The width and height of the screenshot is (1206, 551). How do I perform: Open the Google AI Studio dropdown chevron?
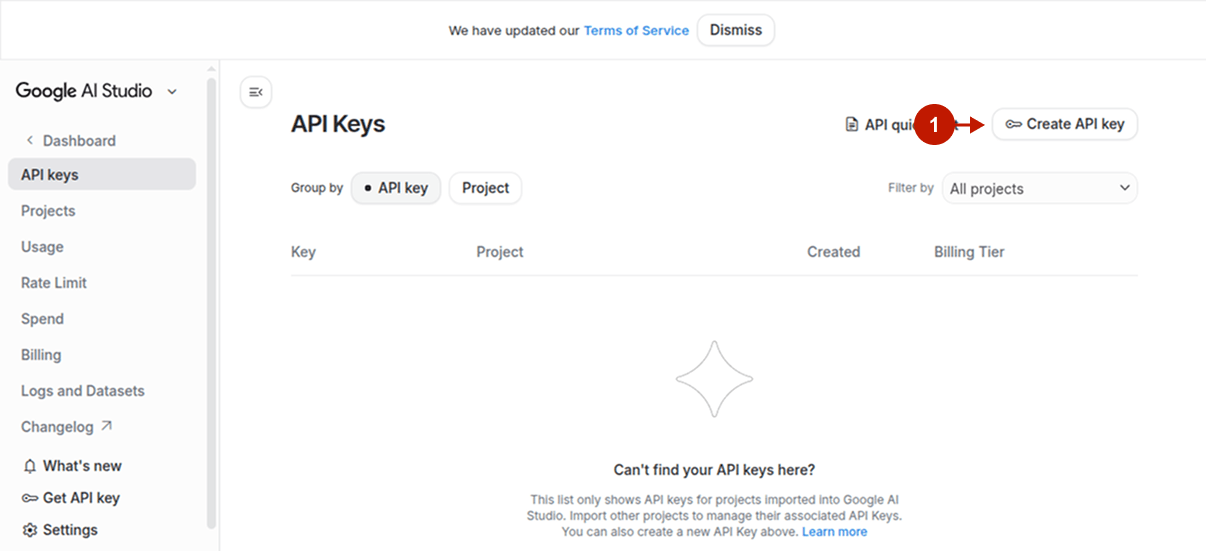(172, 91)
